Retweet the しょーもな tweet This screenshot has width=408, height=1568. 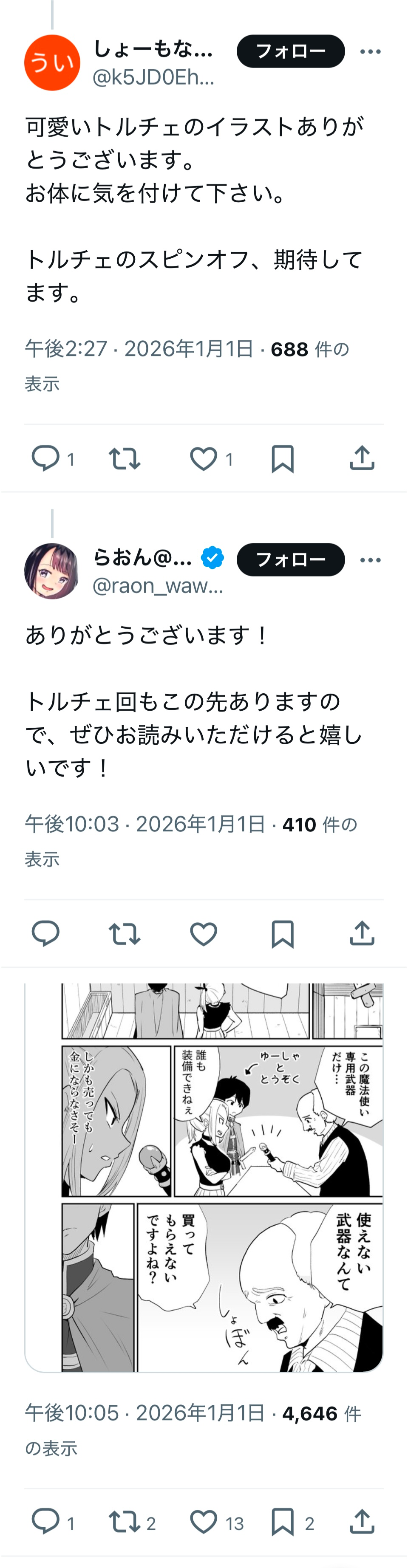pyautogui.click(x=124, y=458)
